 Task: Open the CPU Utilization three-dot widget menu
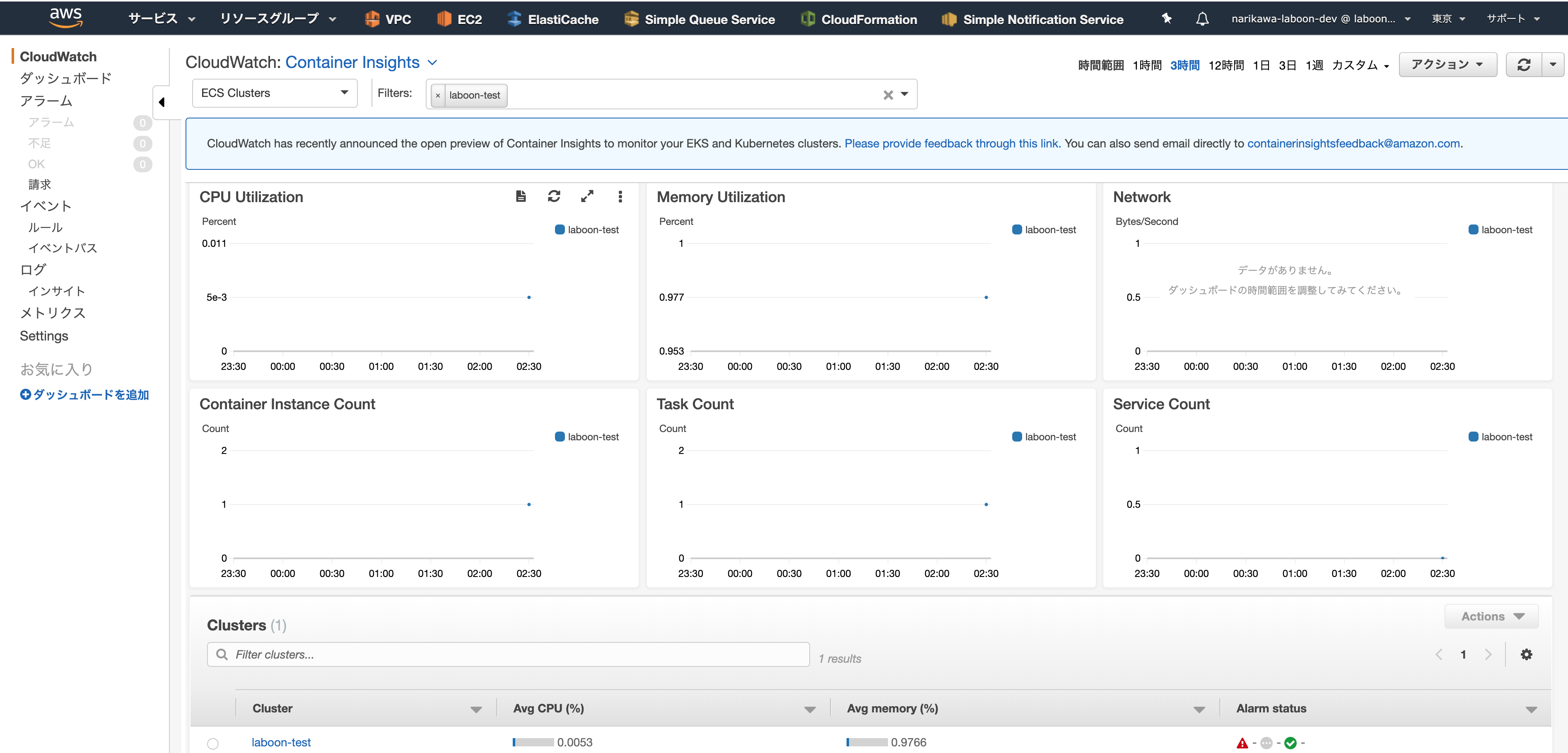point(620,196)
